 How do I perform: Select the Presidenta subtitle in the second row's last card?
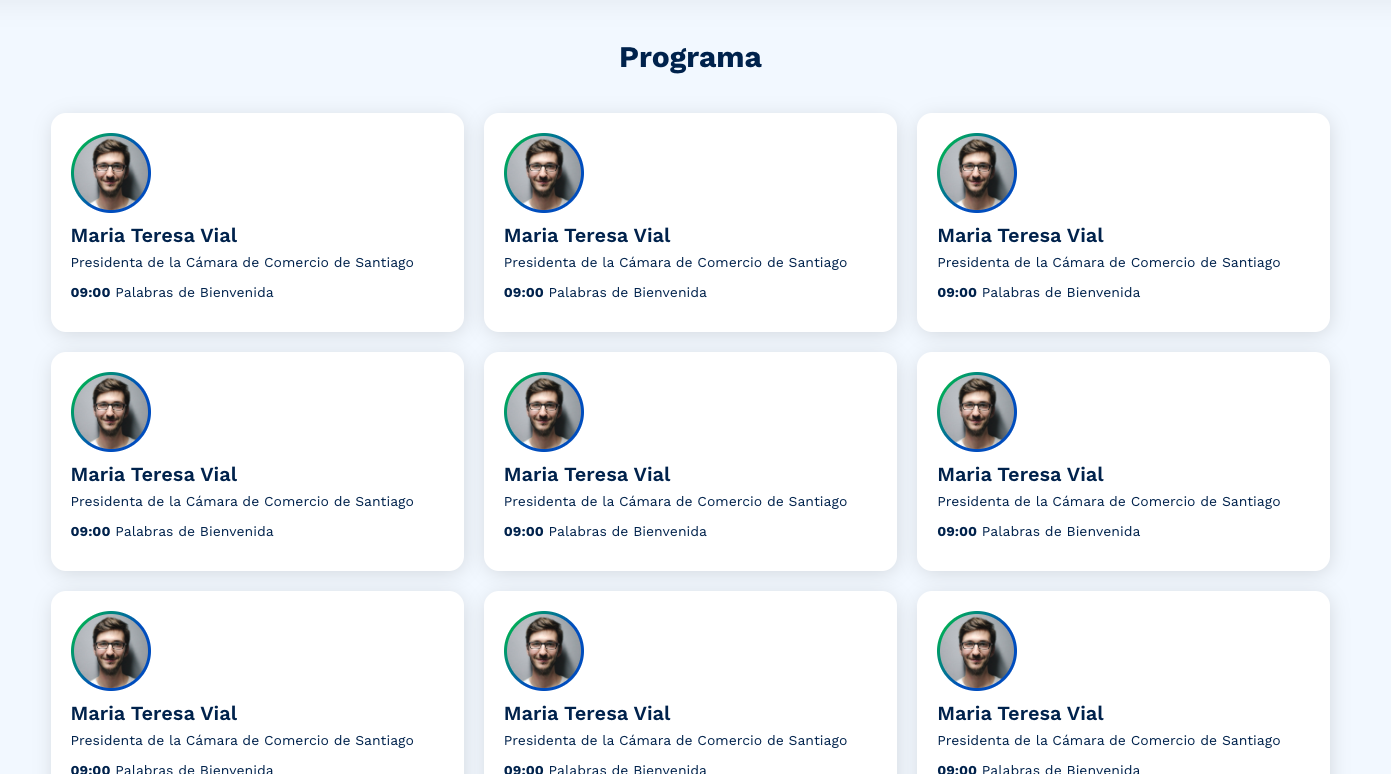tap(1108, 502)
